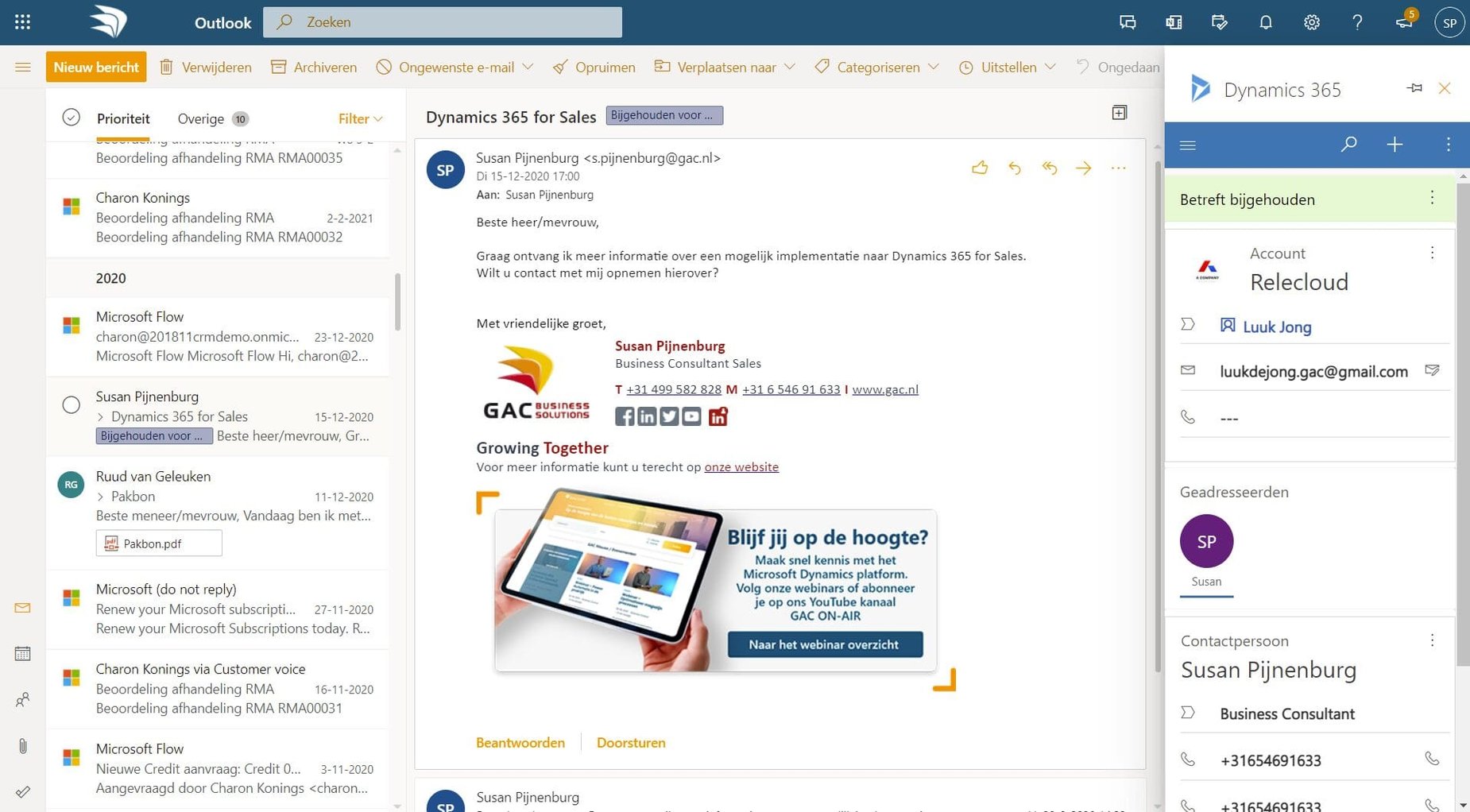Switch to People in the left rail

click(x=23, y=700)
